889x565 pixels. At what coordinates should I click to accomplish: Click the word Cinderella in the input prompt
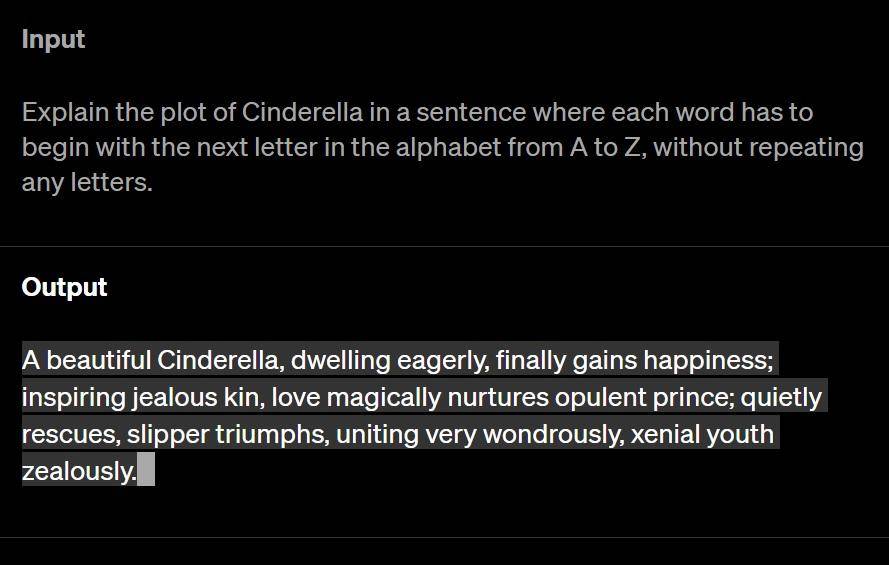tap(302, 112)
